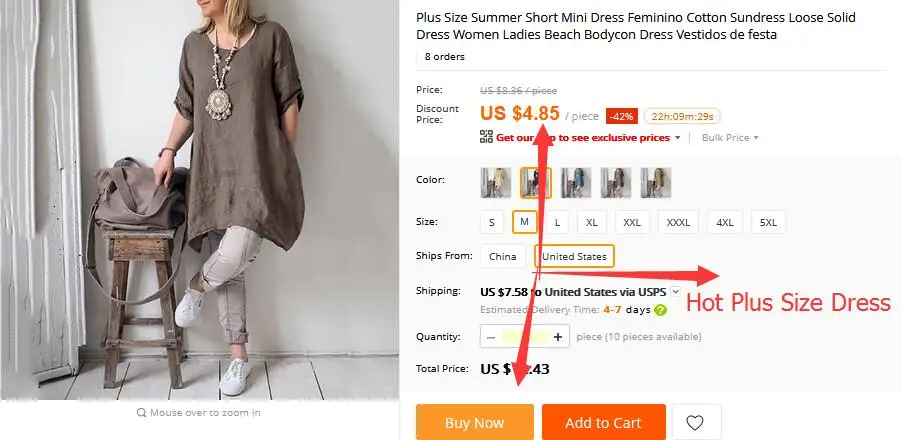Click the Add to Cart button

(x=603, y=422)
